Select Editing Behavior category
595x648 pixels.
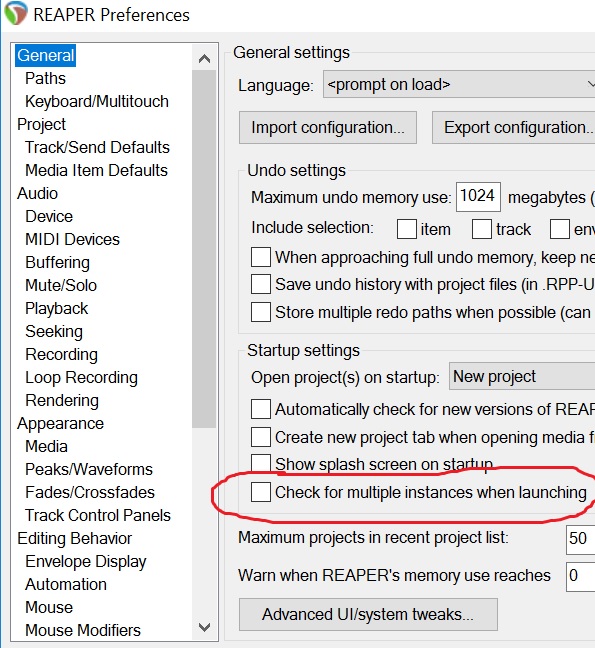click(x=74, y=538)
